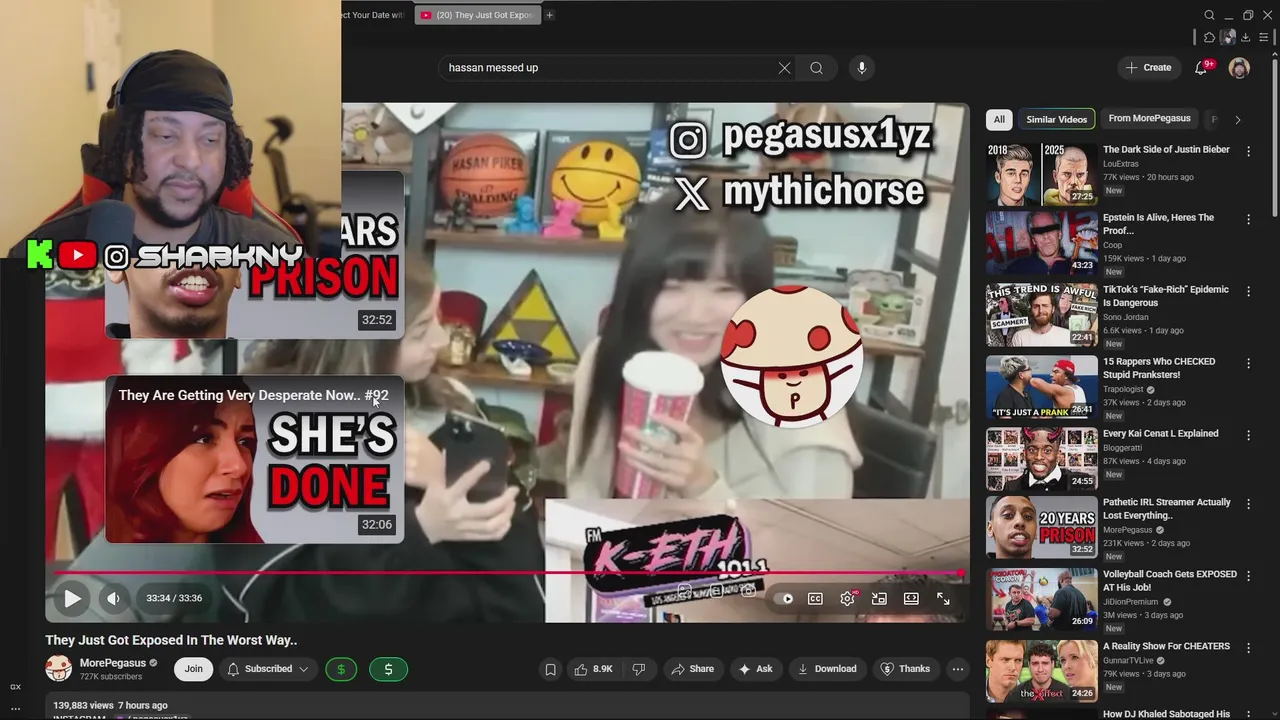Click the Ask button
This screenshot has height=720, width=1280.
[x=755, y=669]
